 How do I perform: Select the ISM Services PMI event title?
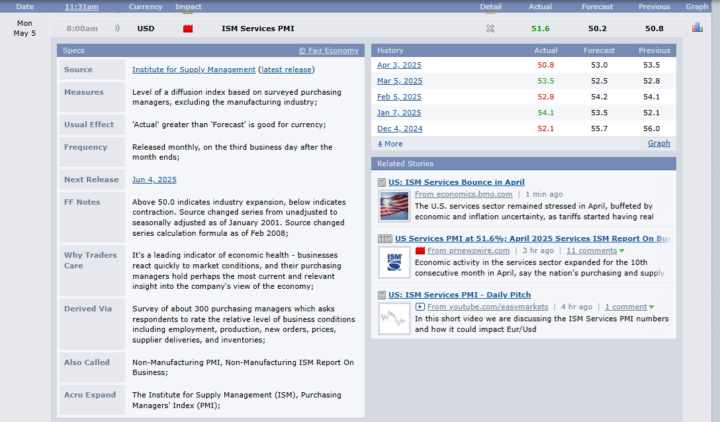pyautogui.click(x=258, y=28)
